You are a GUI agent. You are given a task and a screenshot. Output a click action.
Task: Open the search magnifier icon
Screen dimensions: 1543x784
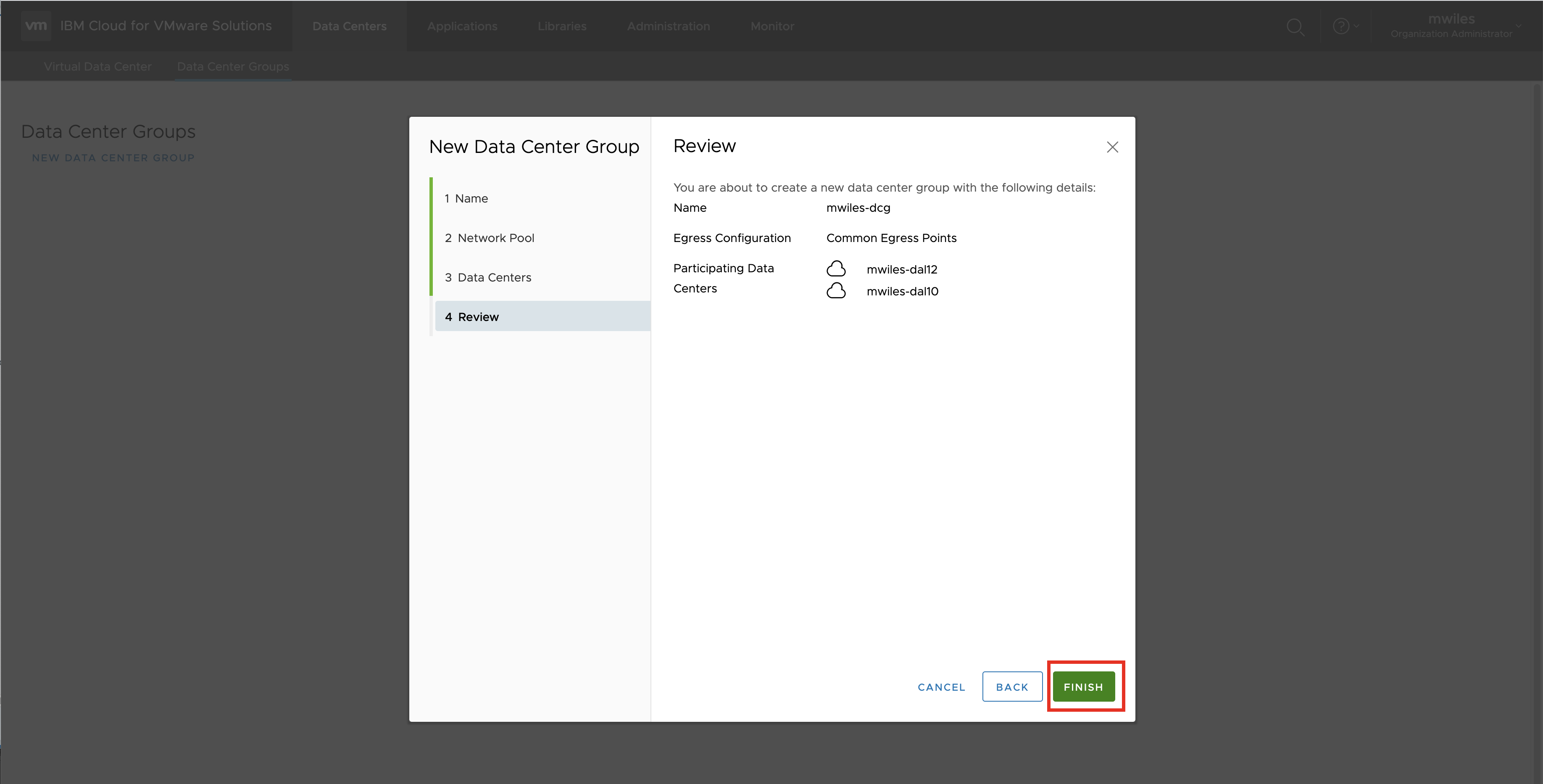[1295, 27]
